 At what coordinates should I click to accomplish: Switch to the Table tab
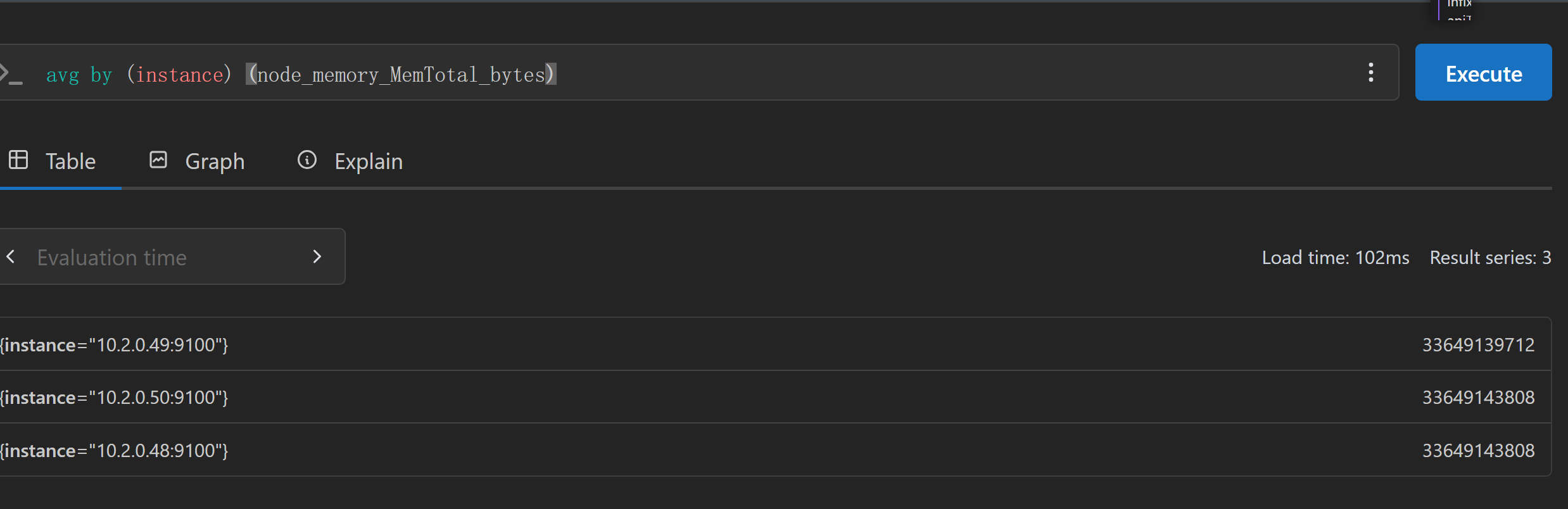60,161
